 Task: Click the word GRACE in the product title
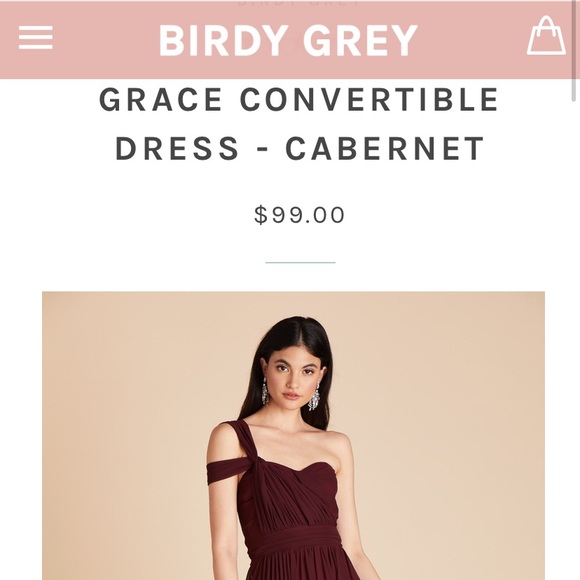[161, 100]
